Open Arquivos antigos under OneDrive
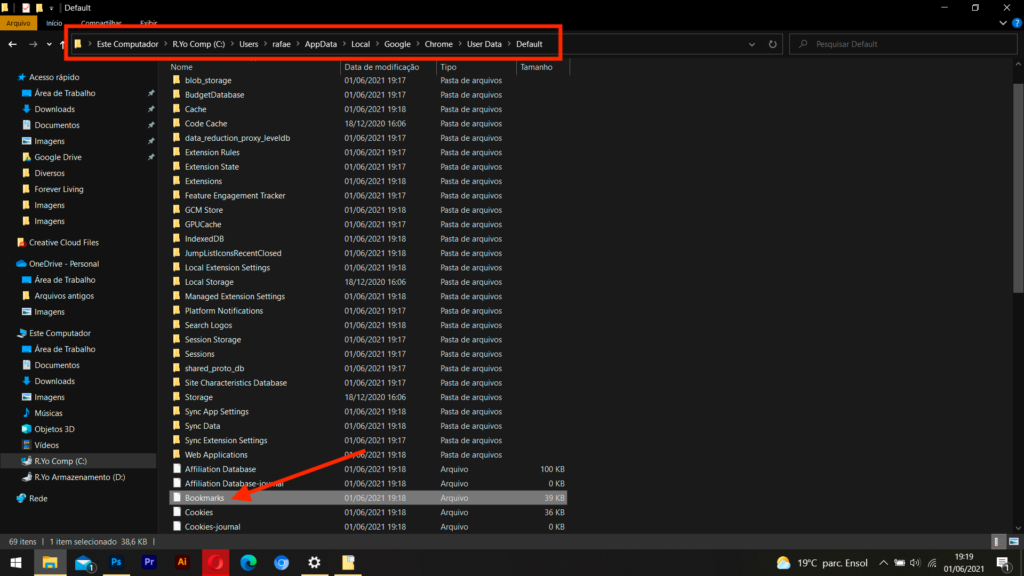This screenshot has height=576, width=1024. pyautogui.click(x=63, y=296)
